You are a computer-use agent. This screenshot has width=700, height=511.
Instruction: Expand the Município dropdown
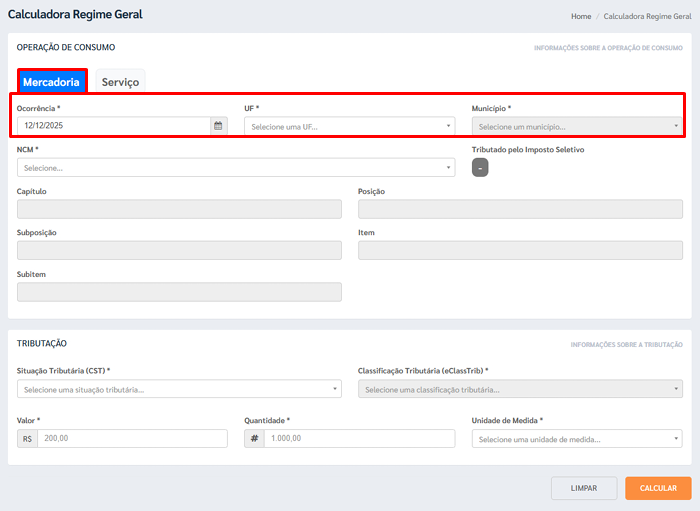click(577, 126)
